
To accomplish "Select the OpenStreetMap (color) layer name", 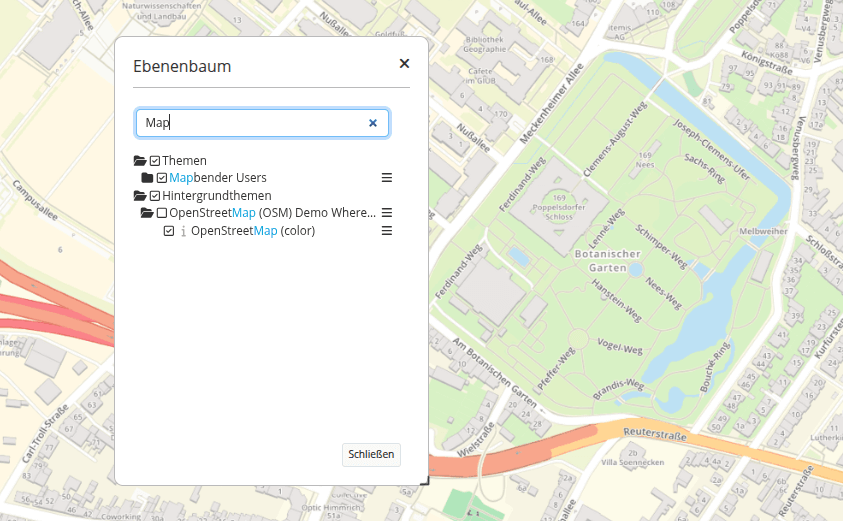I will coord(252,231).
